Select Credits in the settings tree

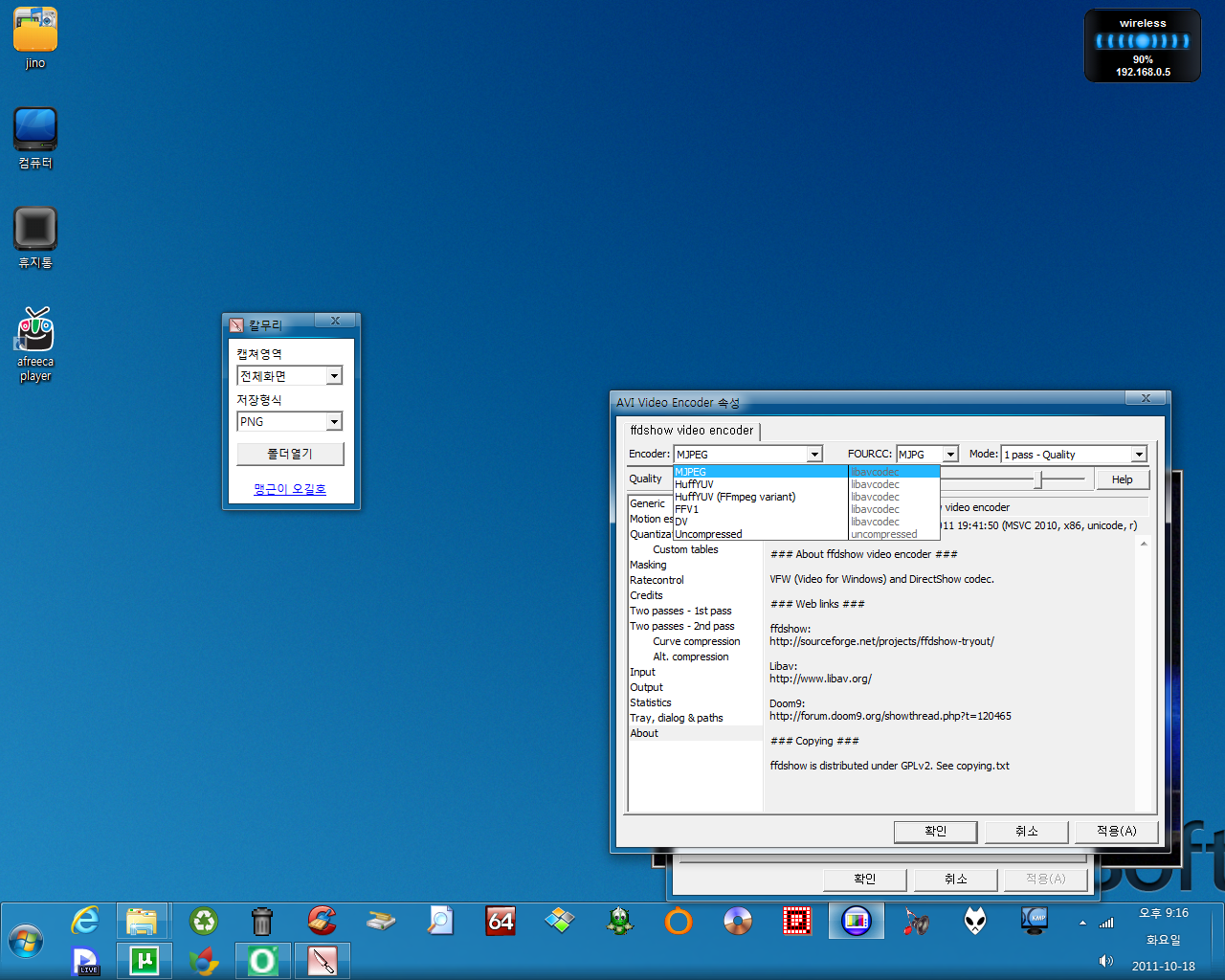click(646, 595)
